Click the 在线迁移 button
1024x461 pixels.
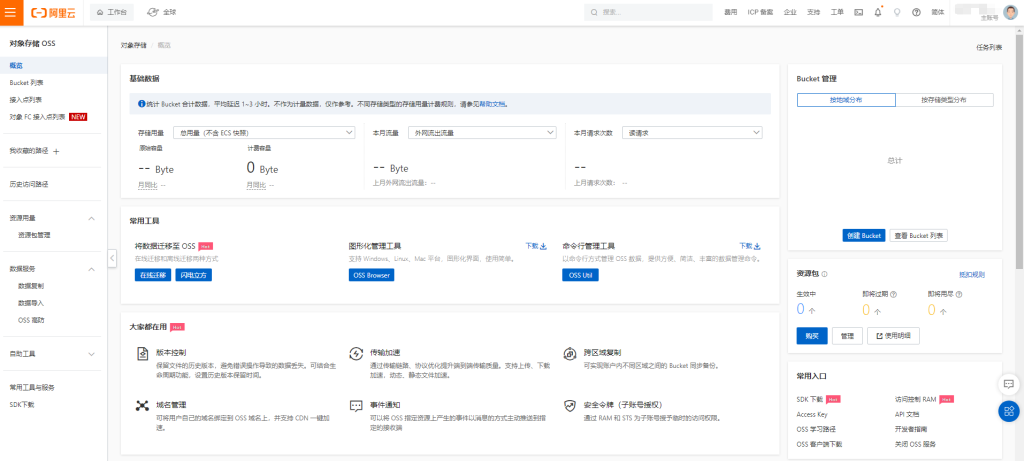point(153,276)
